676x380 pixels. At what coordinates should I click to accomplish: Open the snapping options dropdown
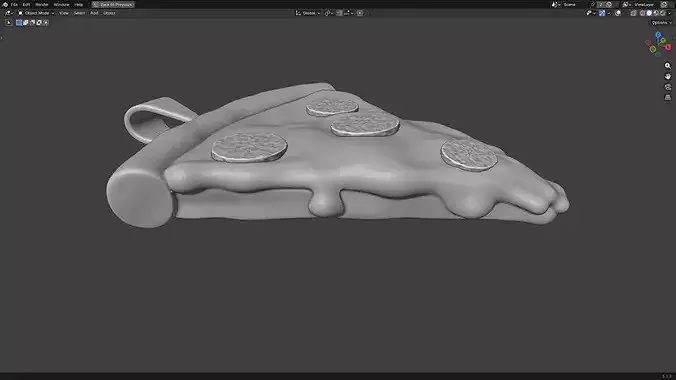(x=348, y=13)
